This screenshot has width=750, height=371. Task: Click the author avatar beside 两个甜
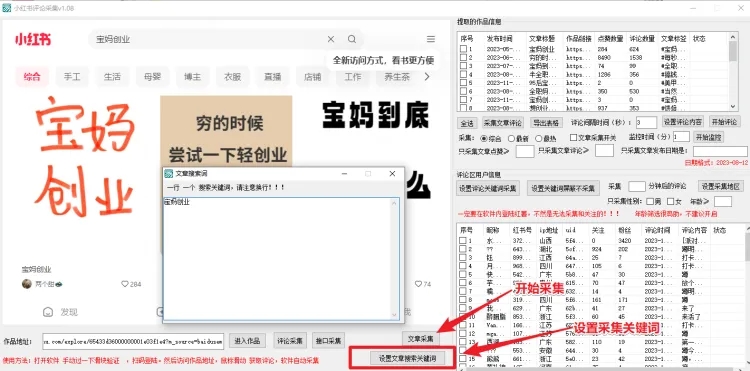27,284
